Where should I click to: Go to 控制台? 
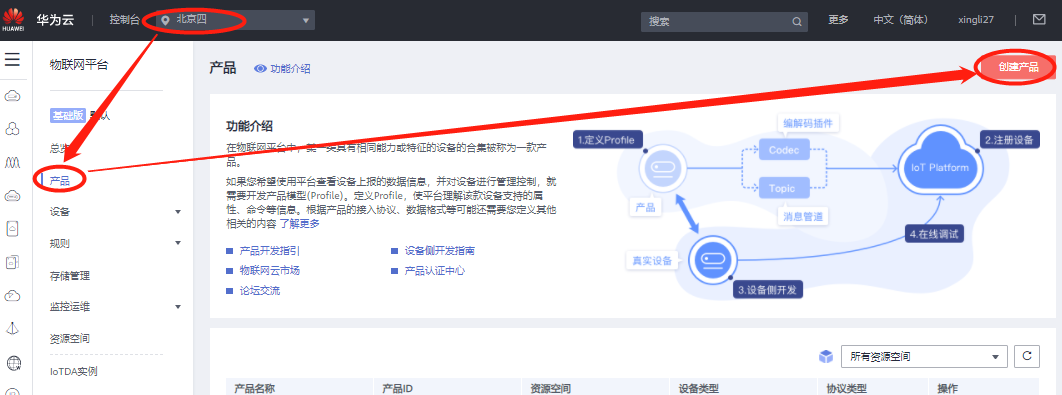point(125,20)
